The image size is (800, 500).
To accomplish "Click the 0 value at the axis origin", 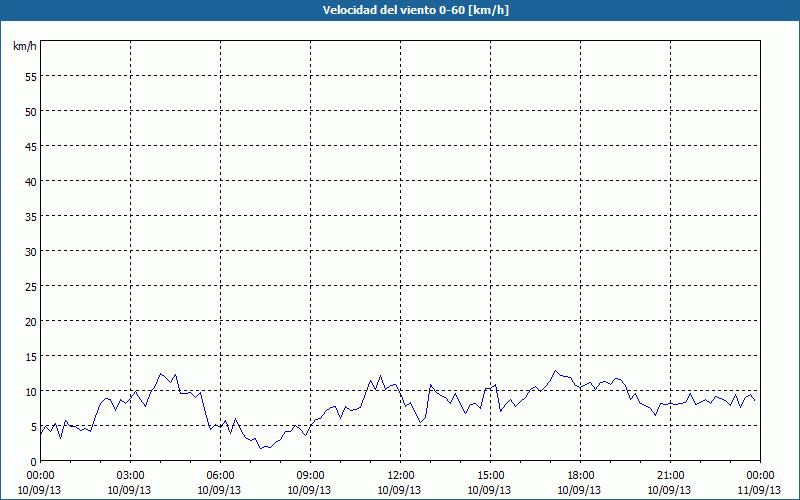I will pyautogui.click(x=34, y=461).
